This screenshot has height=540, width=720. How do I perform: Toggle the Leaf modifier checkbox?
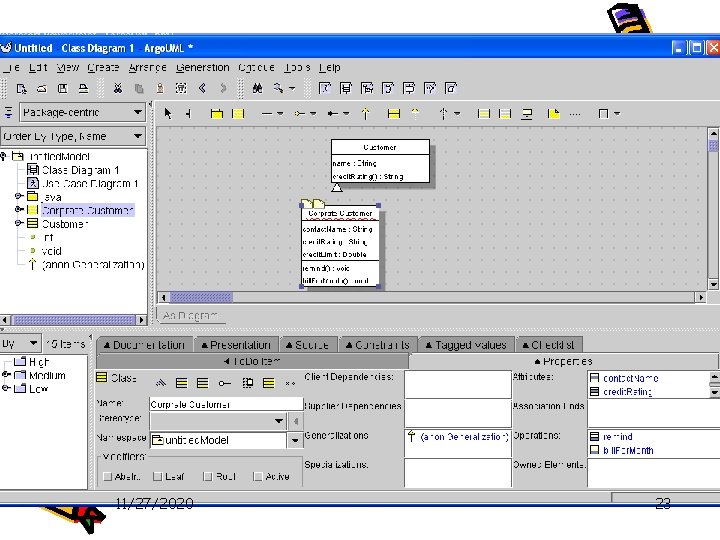point(158,477)
